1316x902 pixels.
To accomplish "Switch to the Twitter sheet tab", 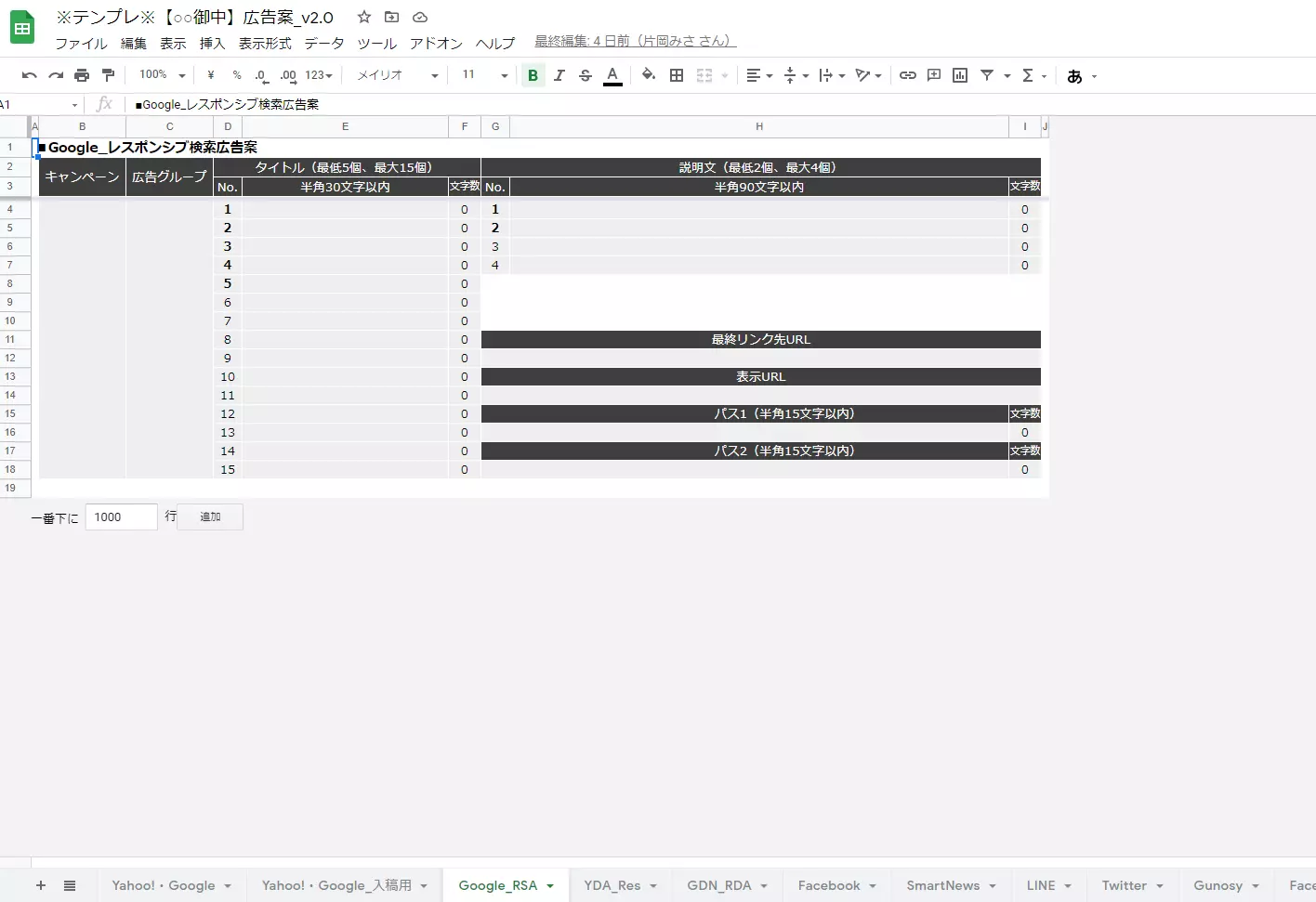I will point(1125,885).
